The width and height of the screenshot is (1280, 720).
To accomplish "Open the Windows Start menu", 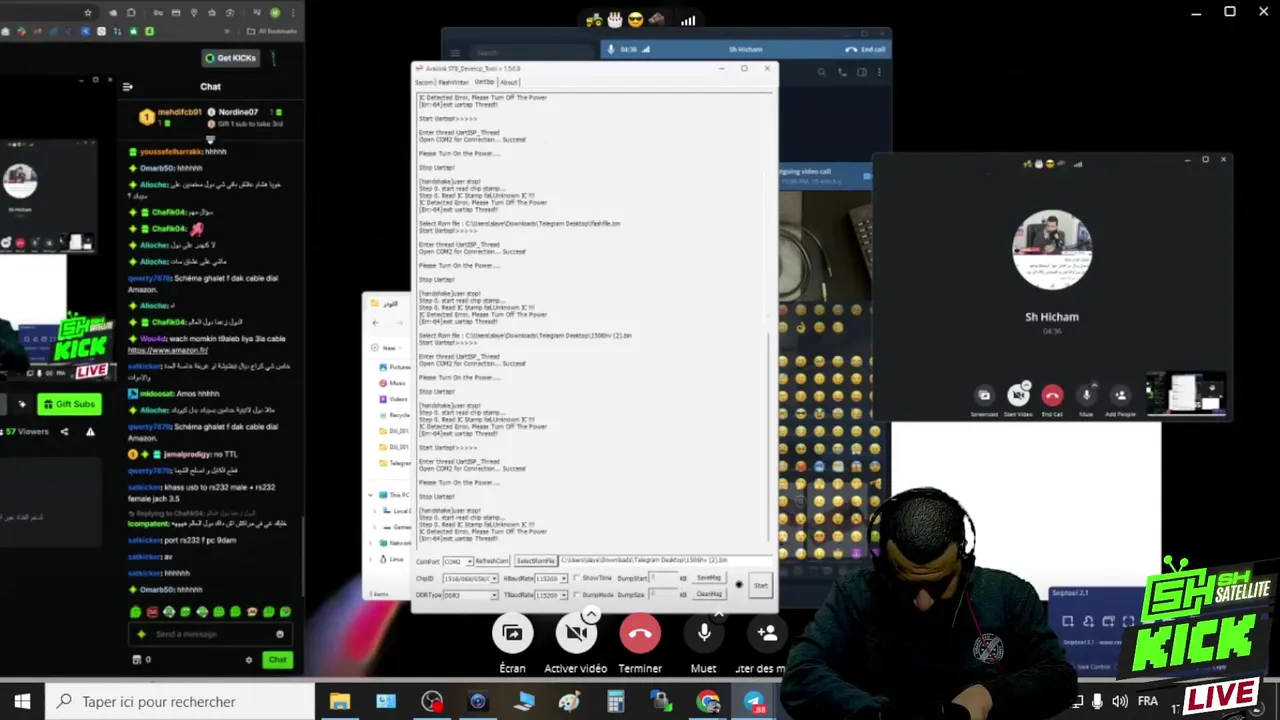I will (x=22, y=702).
